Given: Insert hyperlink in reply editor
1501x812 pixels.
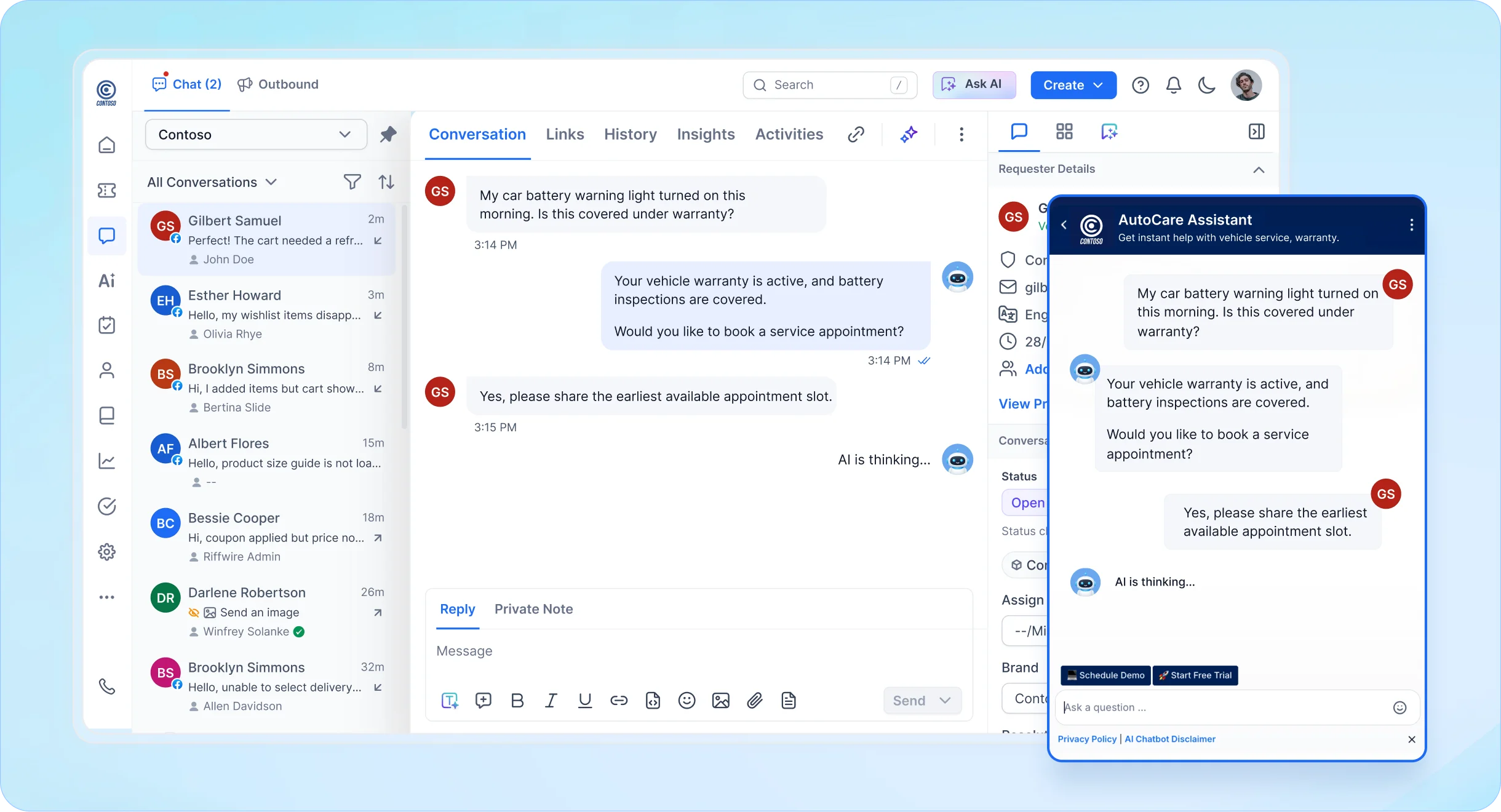Looking at the screenshot, I should coord(619,701).
